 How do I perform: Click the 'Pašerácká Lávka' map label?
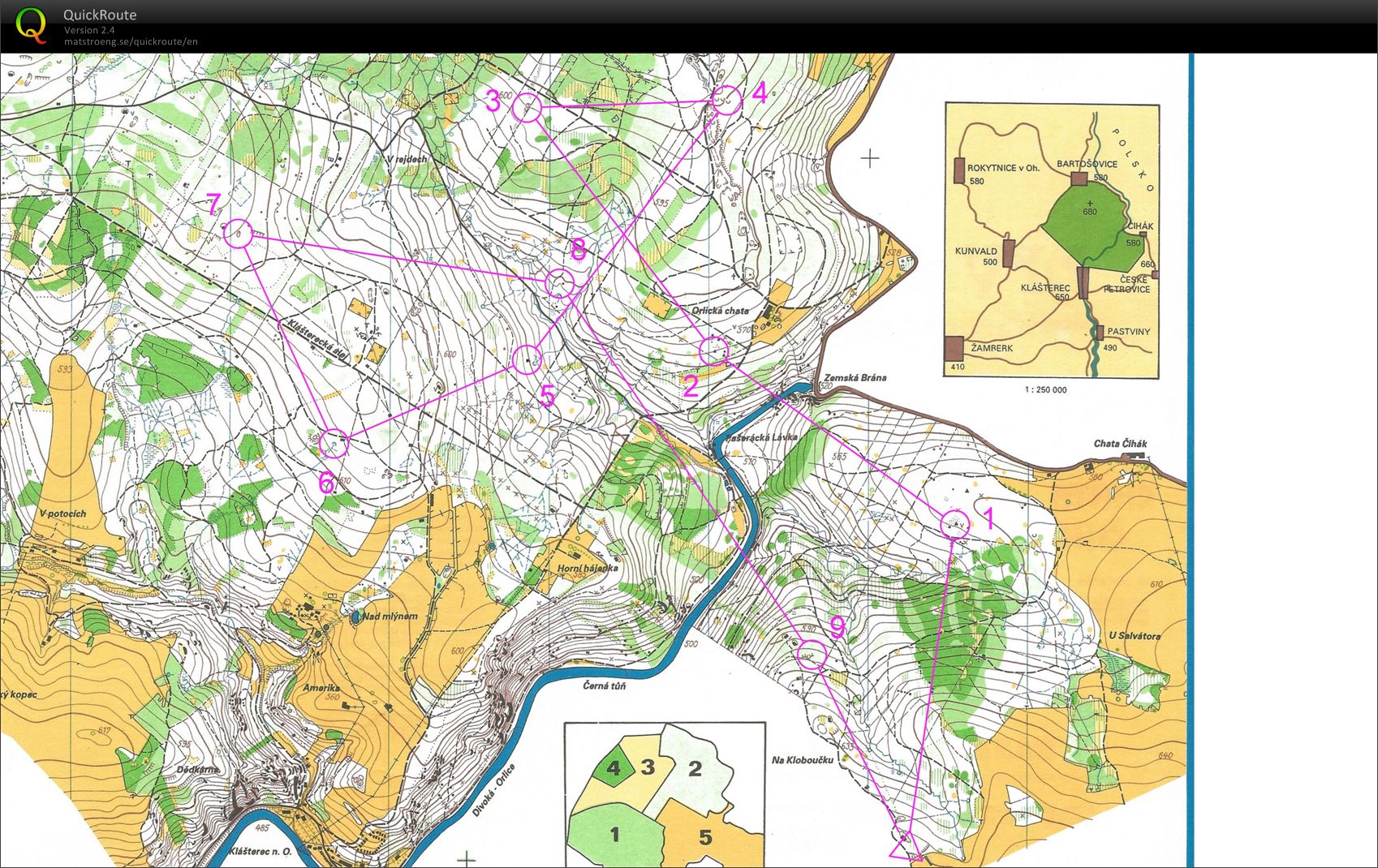pos(762,437)
